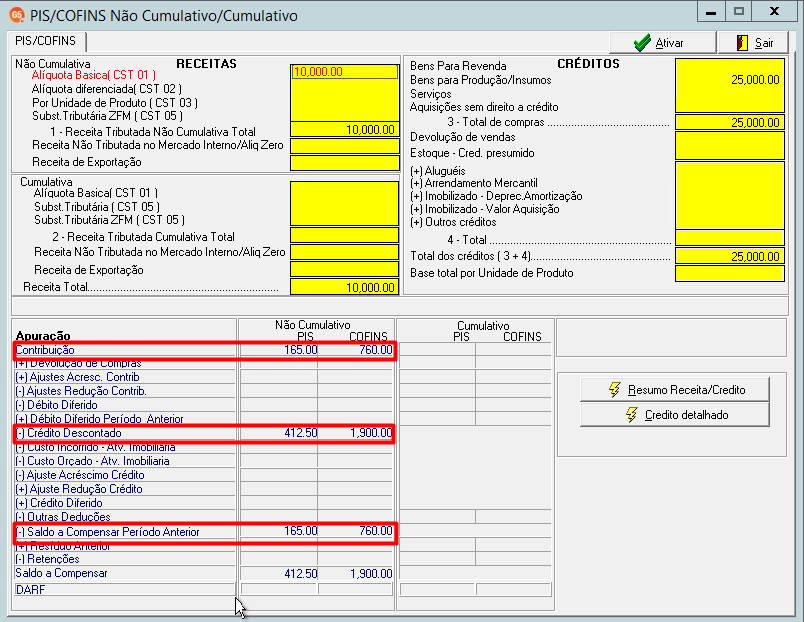
Task: Click Contribuição COFINS value 760.00
Action: (x=376, y=350)
